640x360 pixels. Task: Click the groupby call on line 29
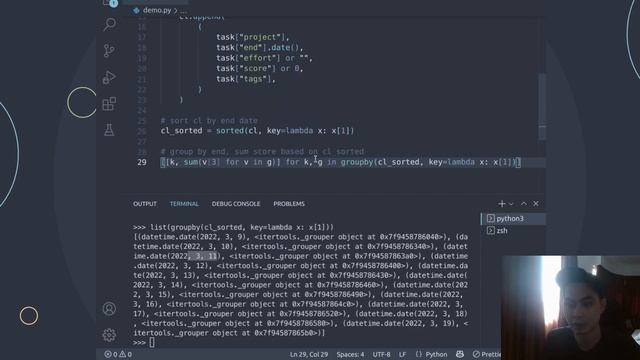coord(357,162)
